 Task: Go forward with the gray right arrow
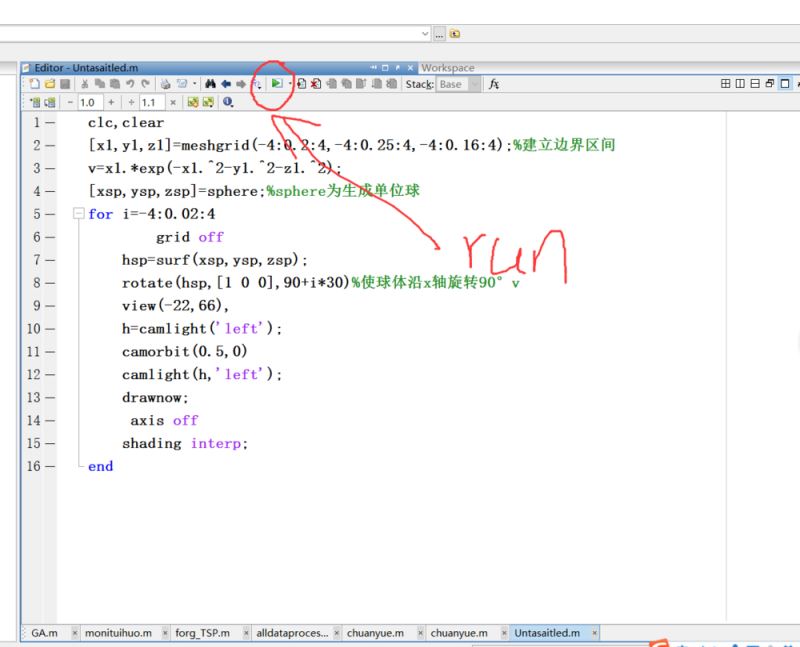tap(241, 84)
